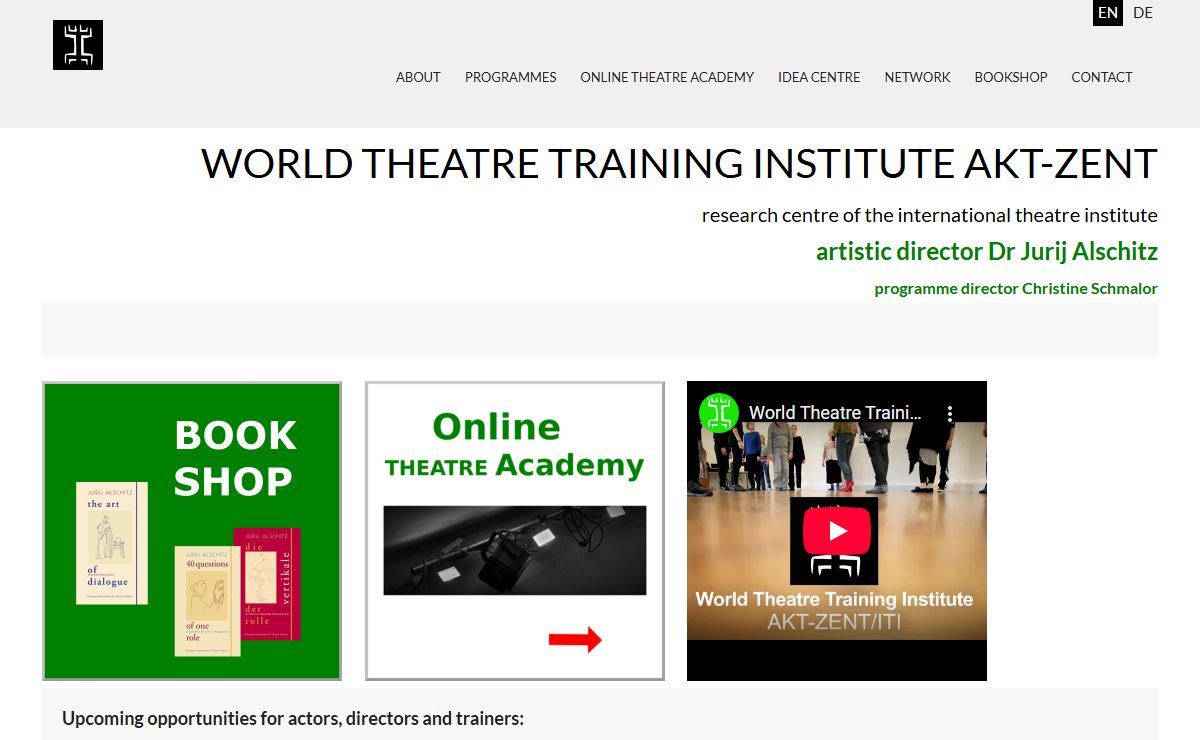Screen dimensions: 1200x740
Task: Click "artistic director Dr Jurij Alschitz" text
Action: pos(987,251)
